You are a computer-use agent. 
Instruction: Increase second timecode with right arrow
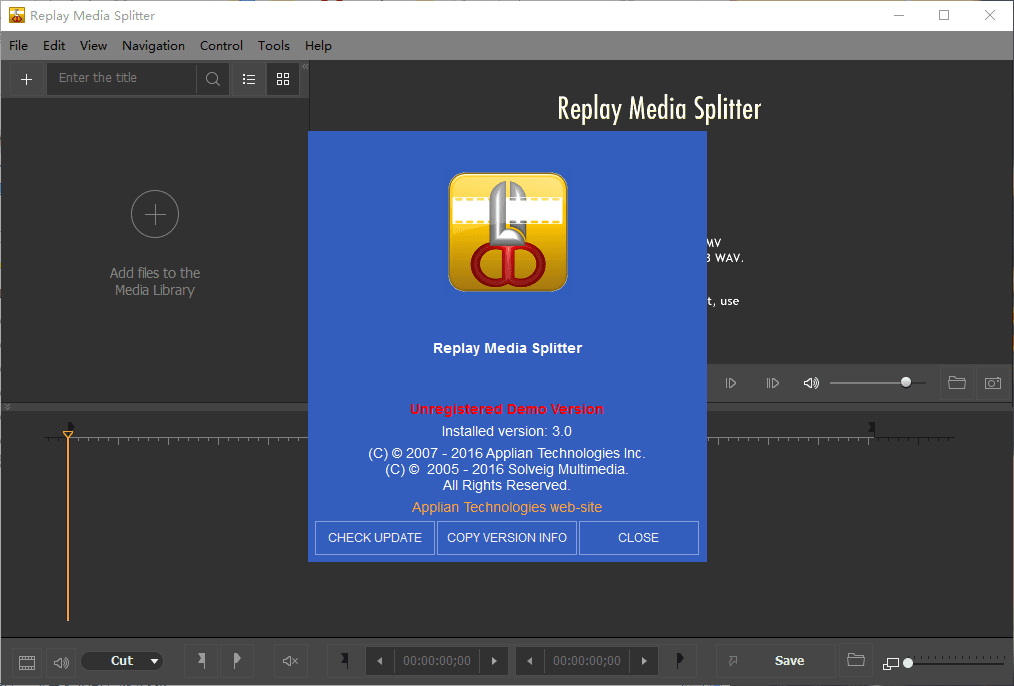(644, 661)
